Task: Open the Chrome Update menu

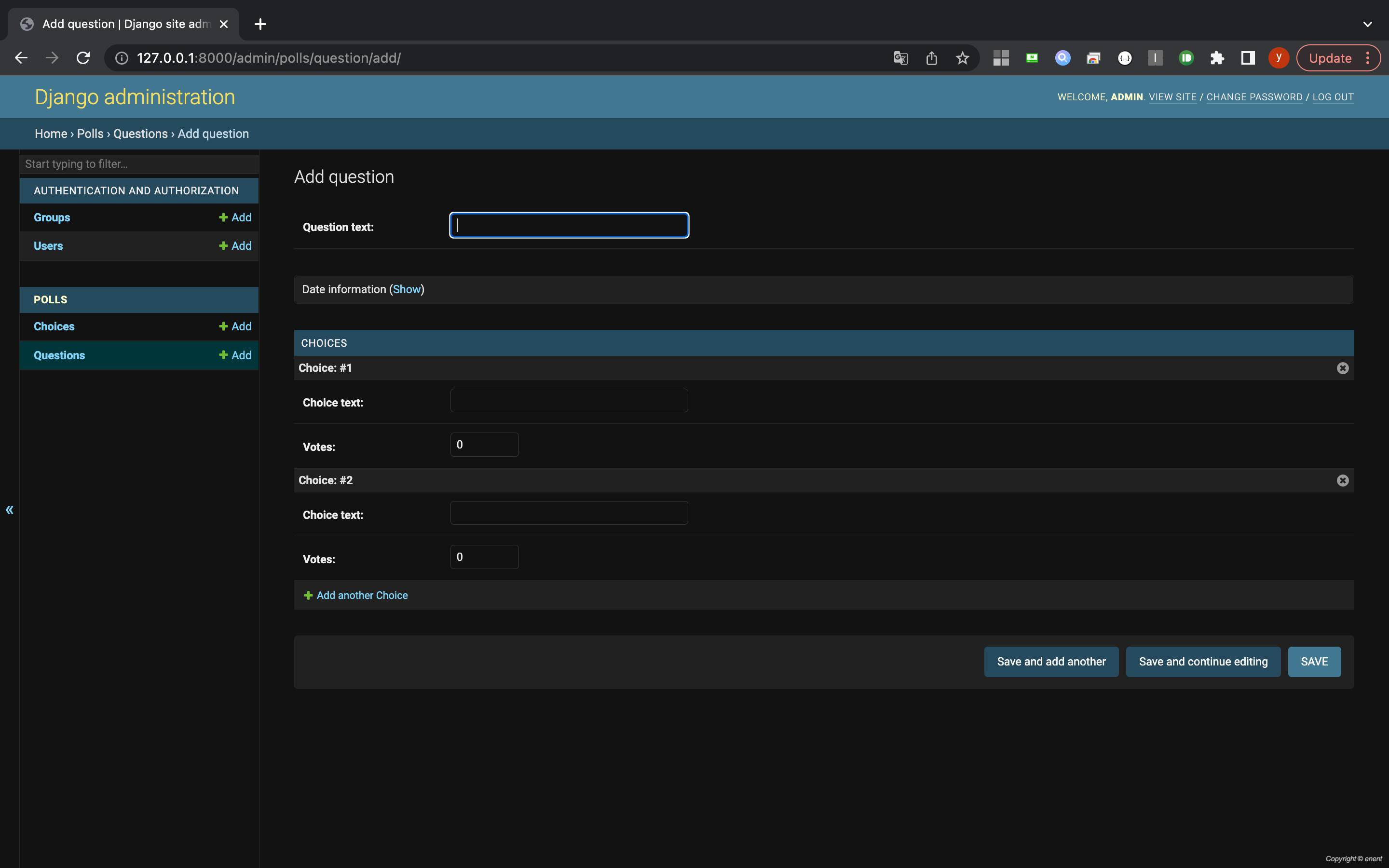Action: (1338, 58)
